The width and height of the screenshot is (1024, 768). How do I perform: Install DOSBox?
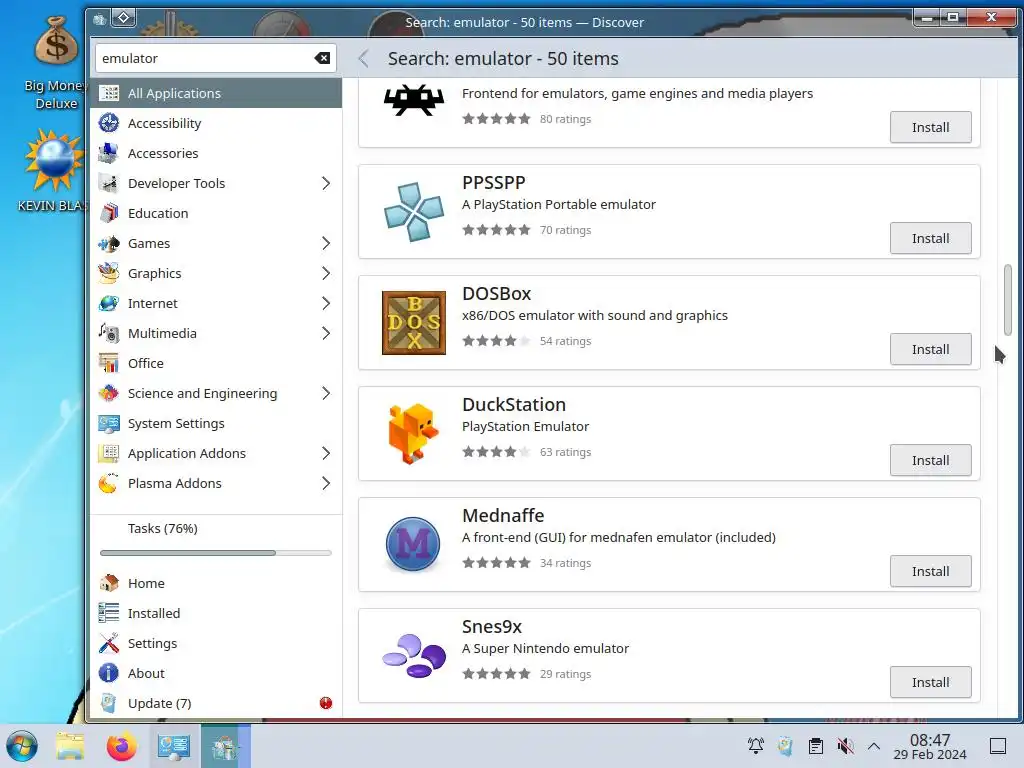(930, 349)
